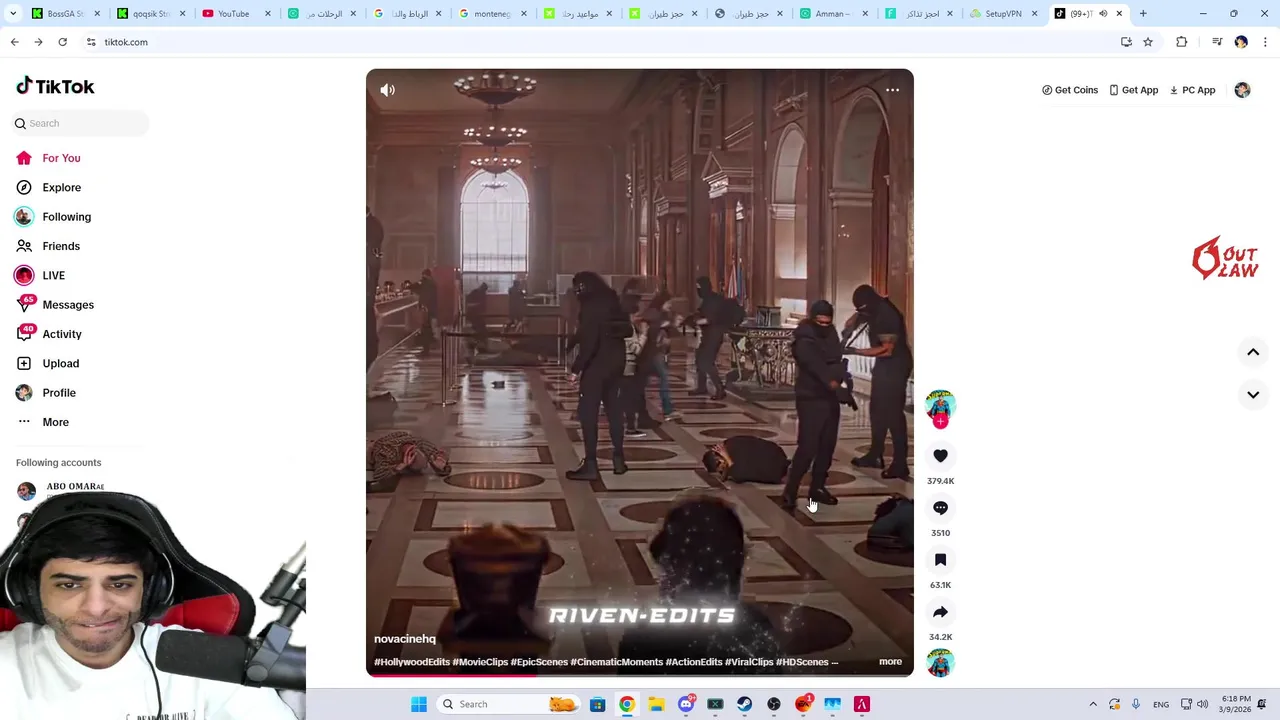Open OBS Studio from the taskbar
This screenshot has height=720, width=1280.
click(774, 704)
